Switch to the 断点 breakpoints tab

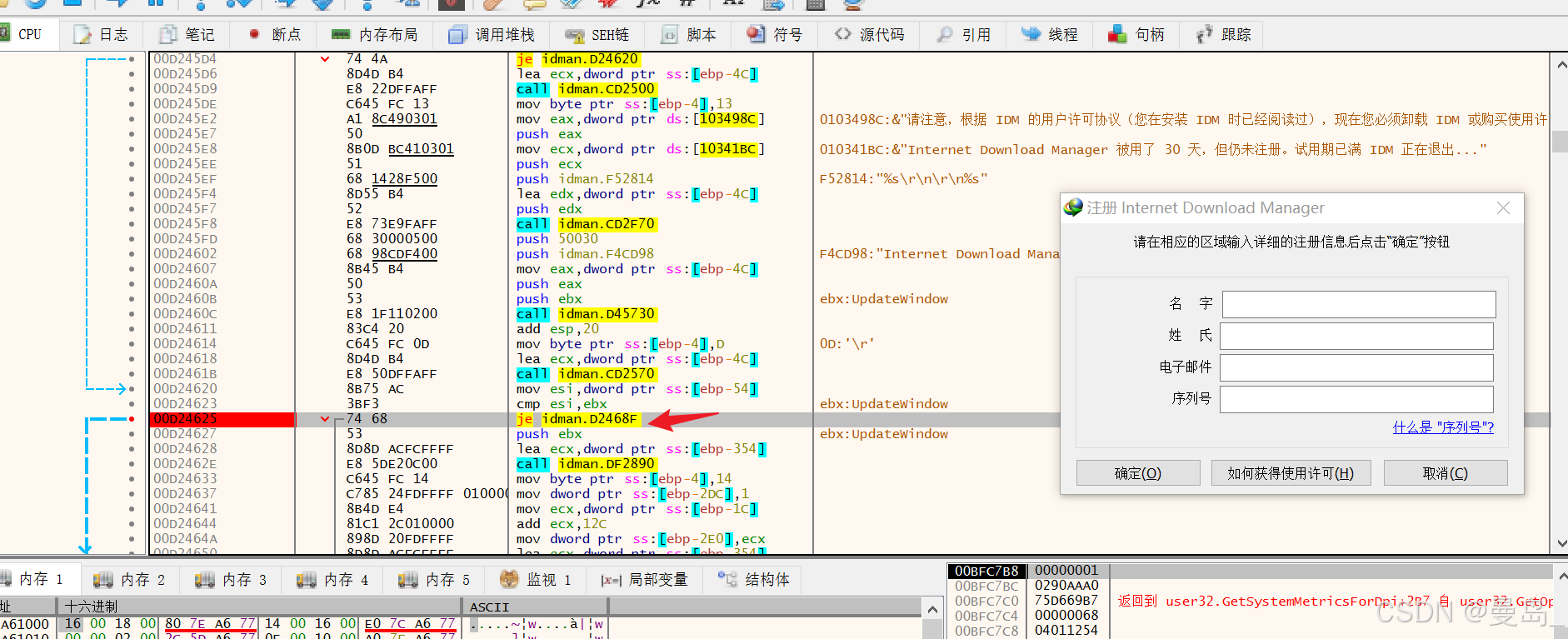274,34
